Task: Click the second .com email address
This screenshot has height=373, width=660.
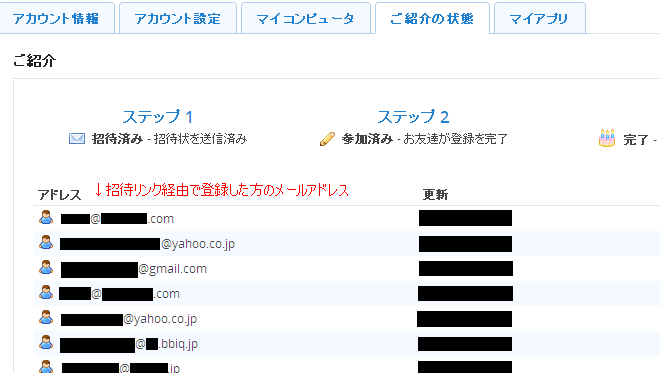Action: pyautogui.click(x=120, y=294)
